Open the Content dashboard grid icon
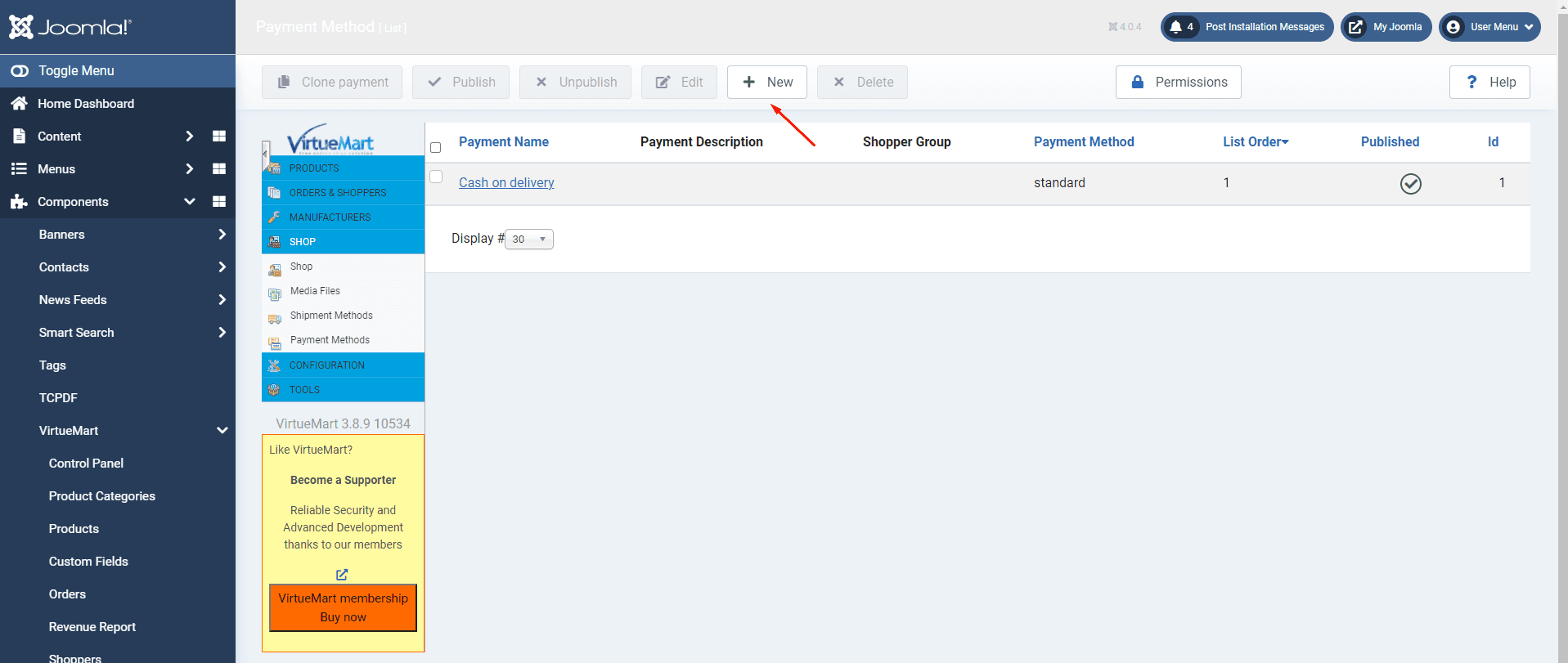Image resolution: width=1568 pixels, height=663 pixels. [218, 137]
